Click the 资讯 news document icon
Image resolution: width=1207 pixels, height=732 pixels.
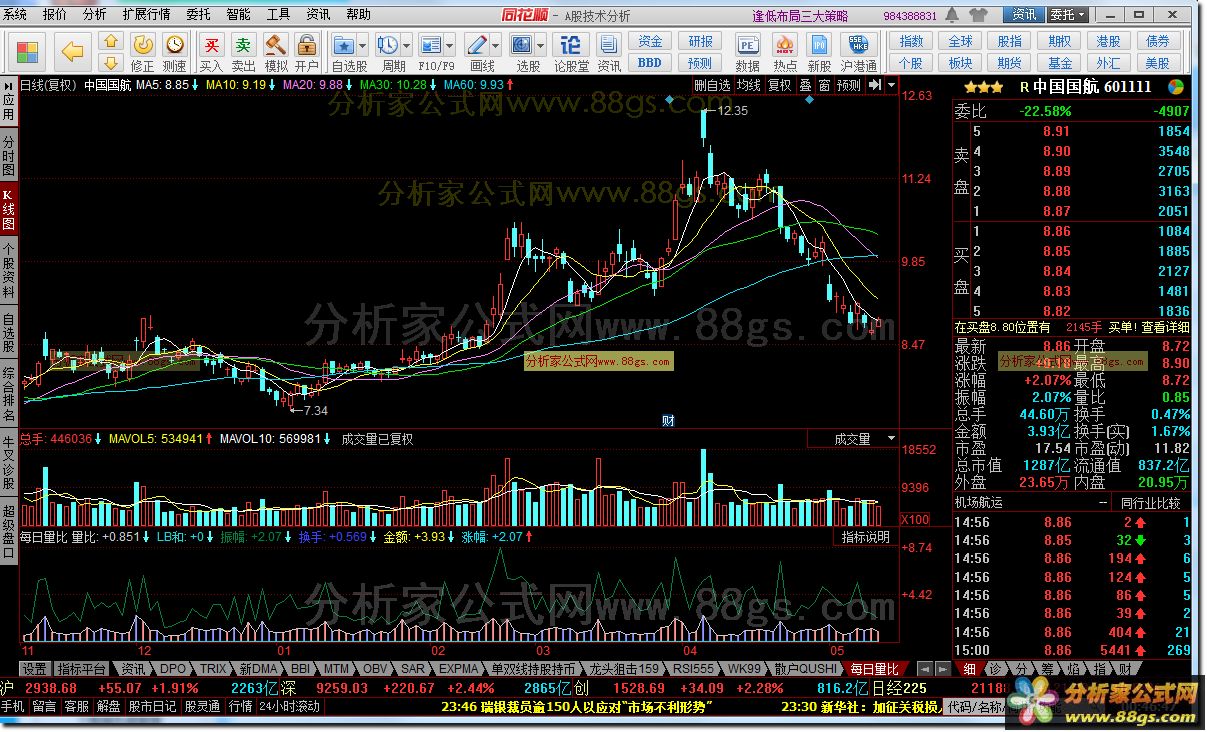tap(609, 52)
